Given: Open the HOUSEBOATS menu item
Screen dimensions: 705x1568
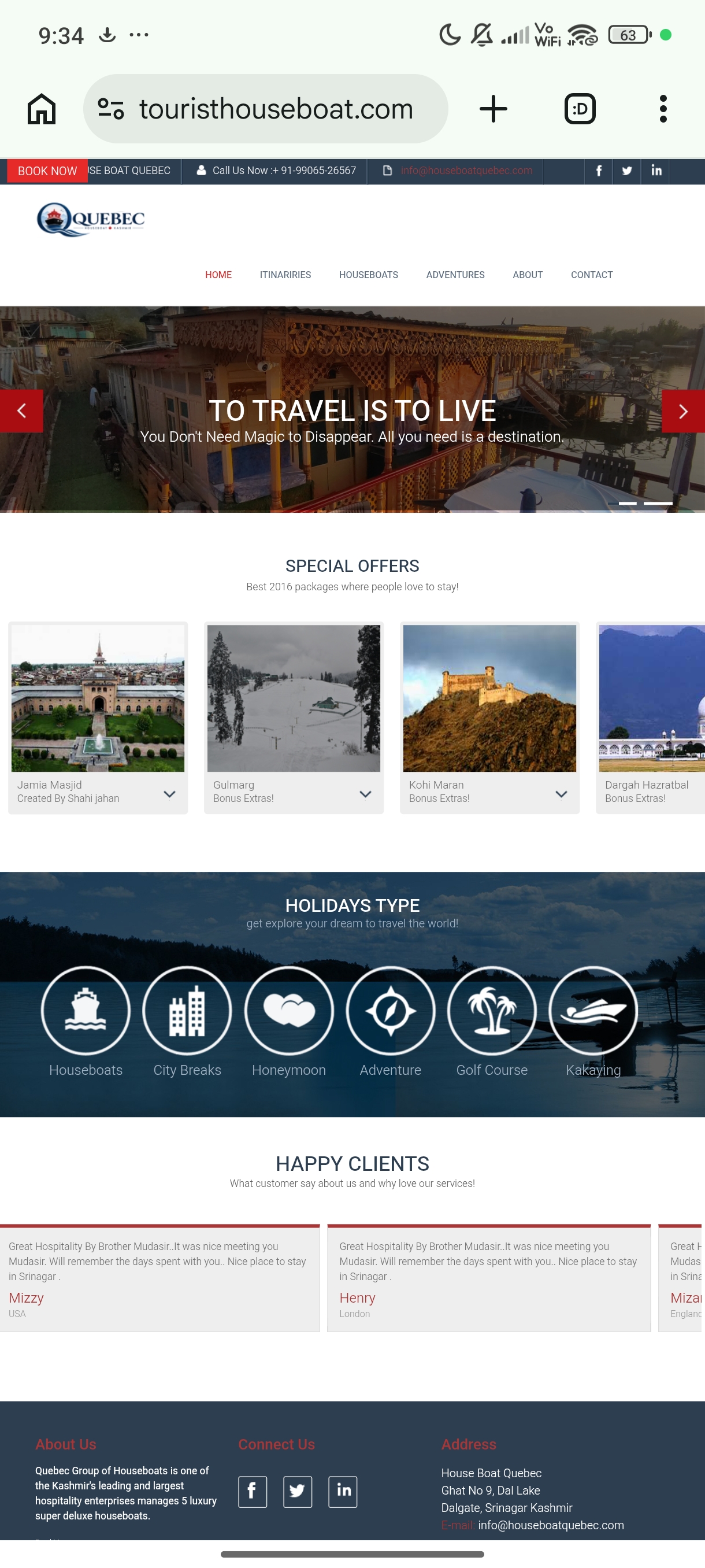Looking at the screenshot, I should pyautogui.click(x=369, y=275).
